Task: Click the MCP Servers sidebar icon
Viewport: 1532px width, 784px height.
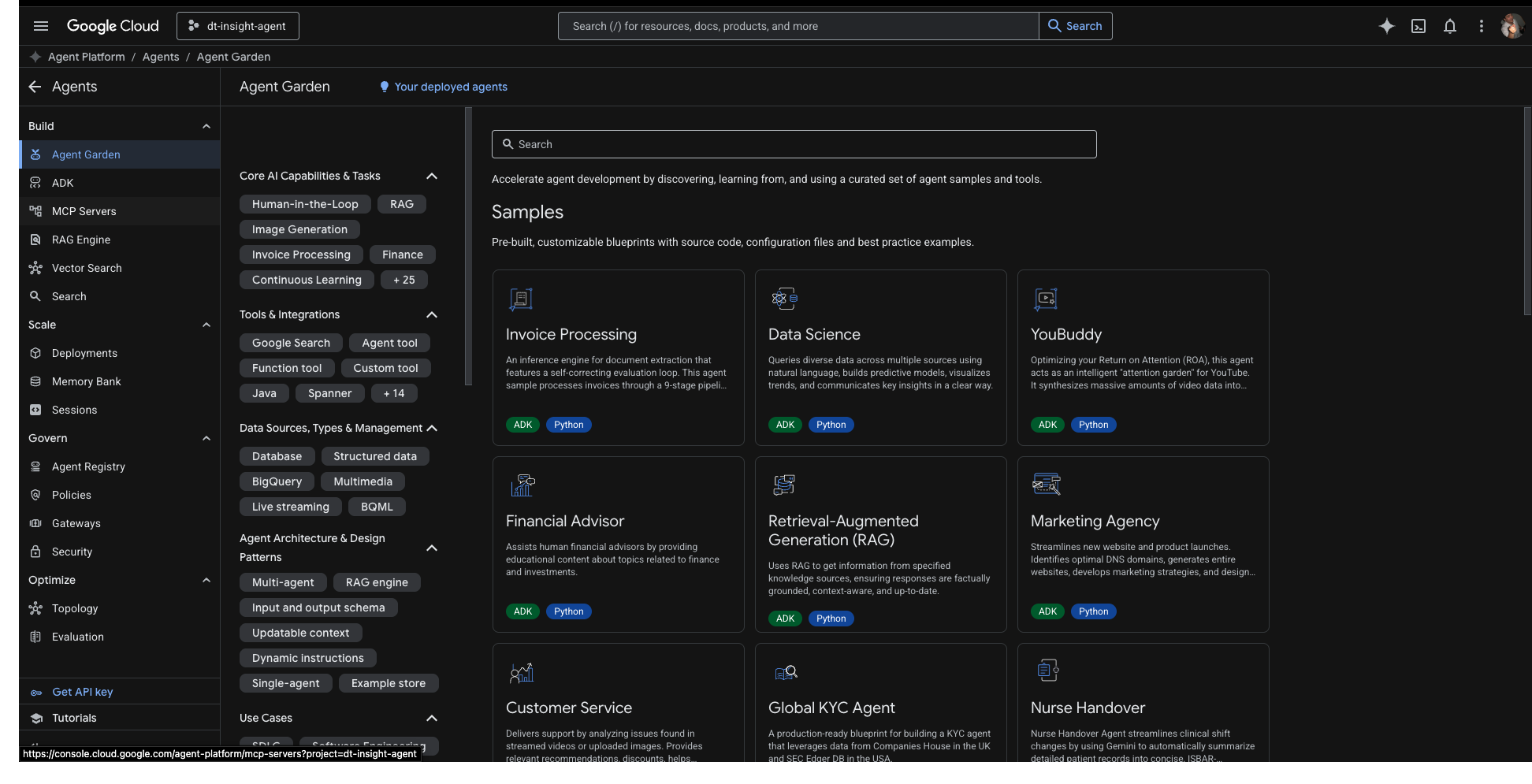Action: click(35, 211)
